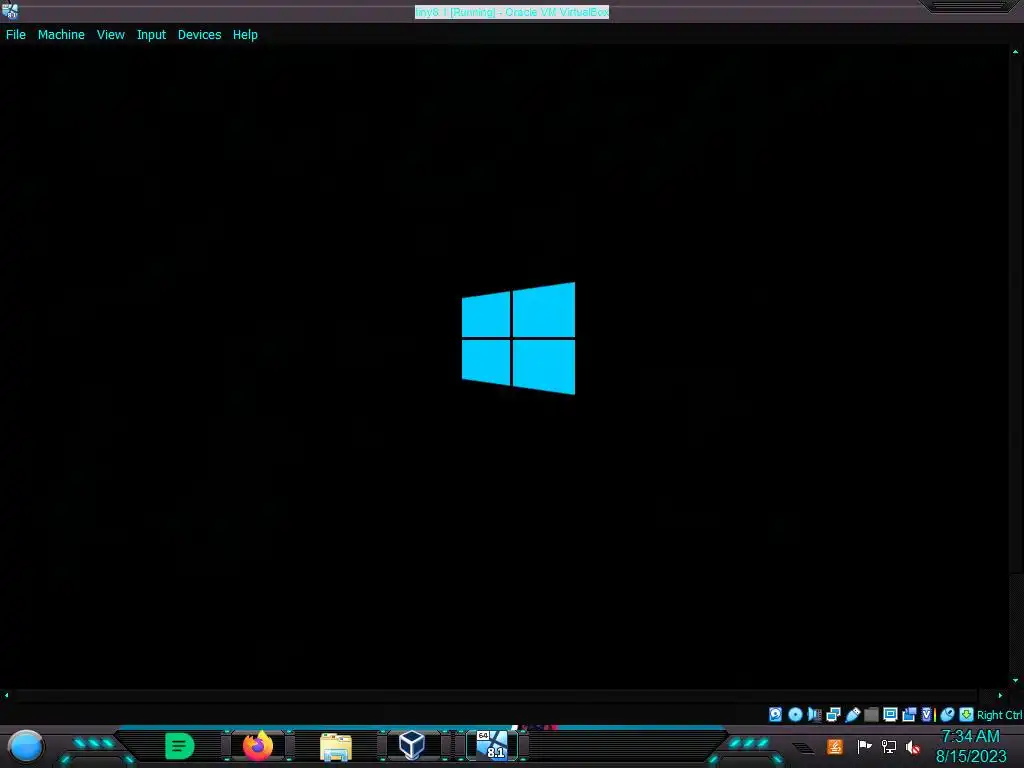This screenshot has width=1024, height=768.
Task: Open the Machine menu
Action: (x=61, y=35)
